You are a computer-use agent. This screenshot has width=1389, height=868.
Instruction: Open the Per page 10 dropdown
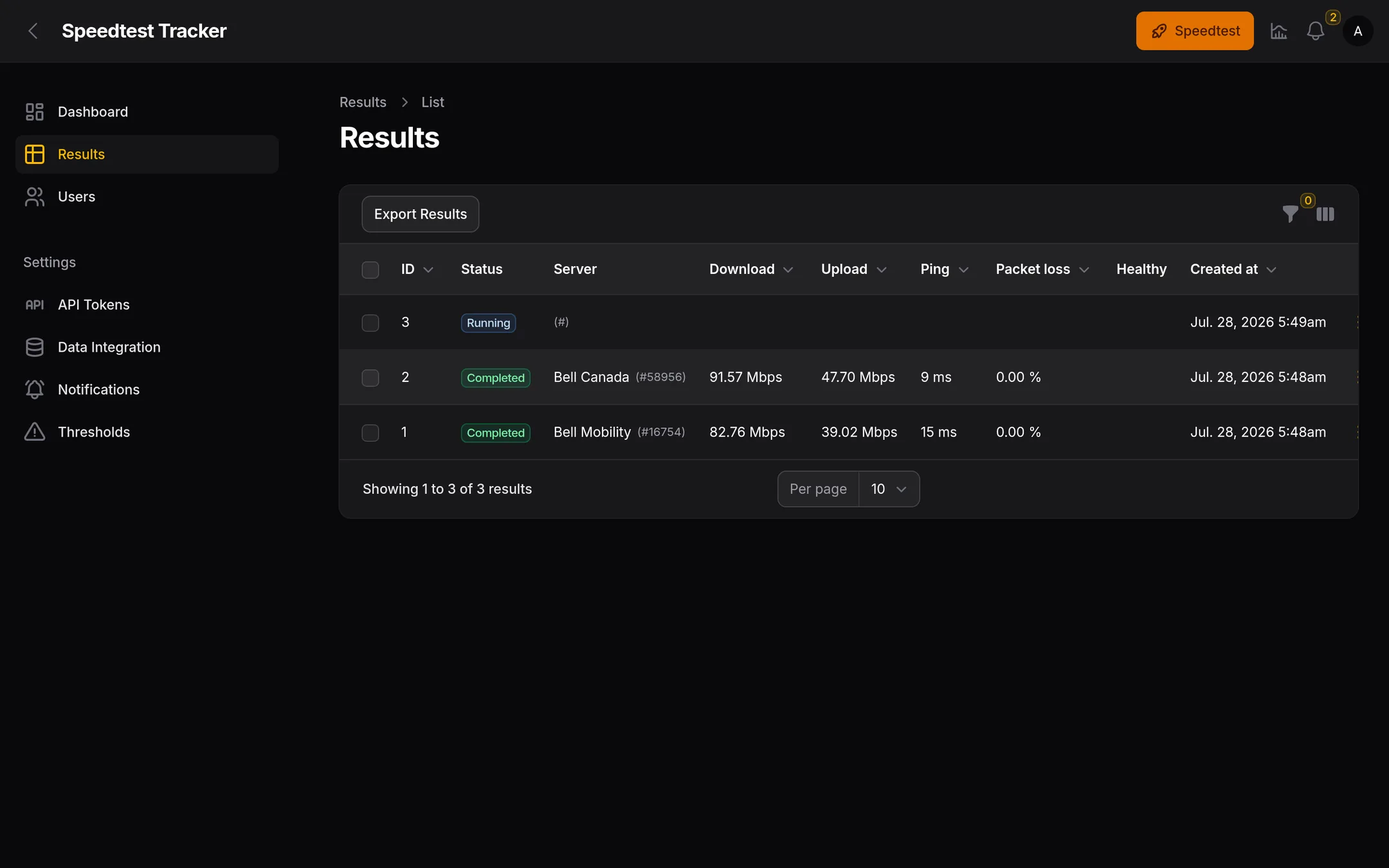tap(889, 489)
